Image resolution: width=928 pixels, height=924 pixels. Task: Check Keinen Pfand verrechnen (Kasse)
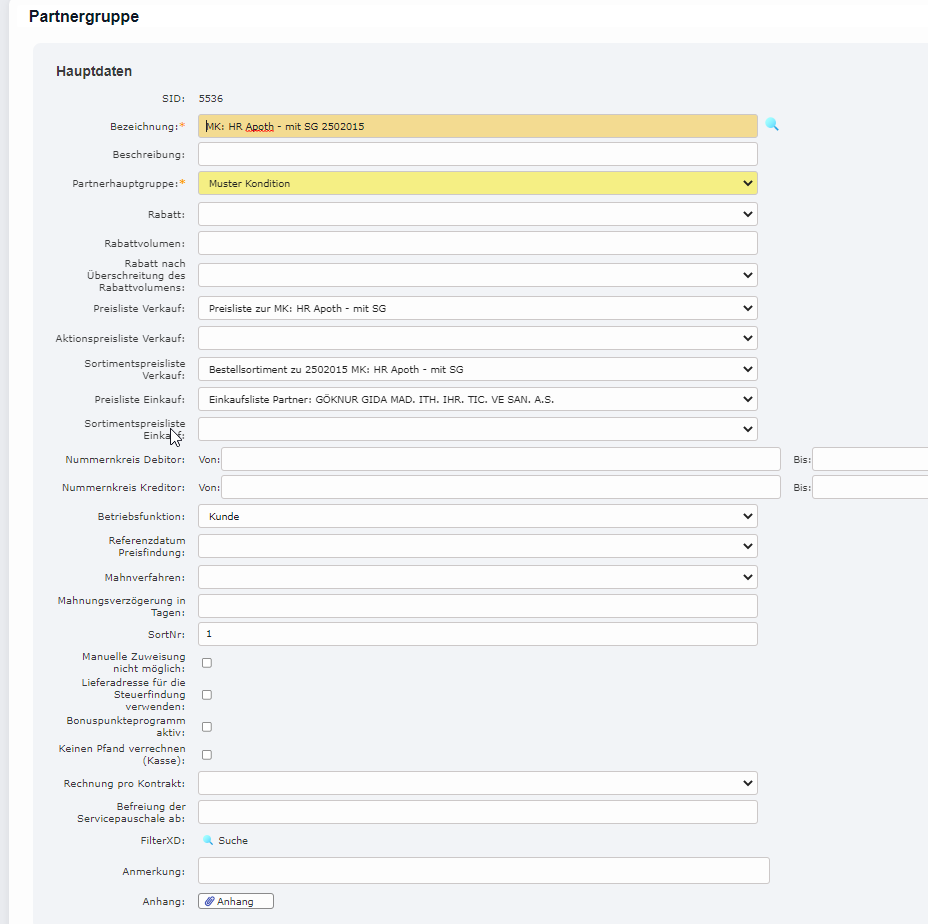point(207,755)
